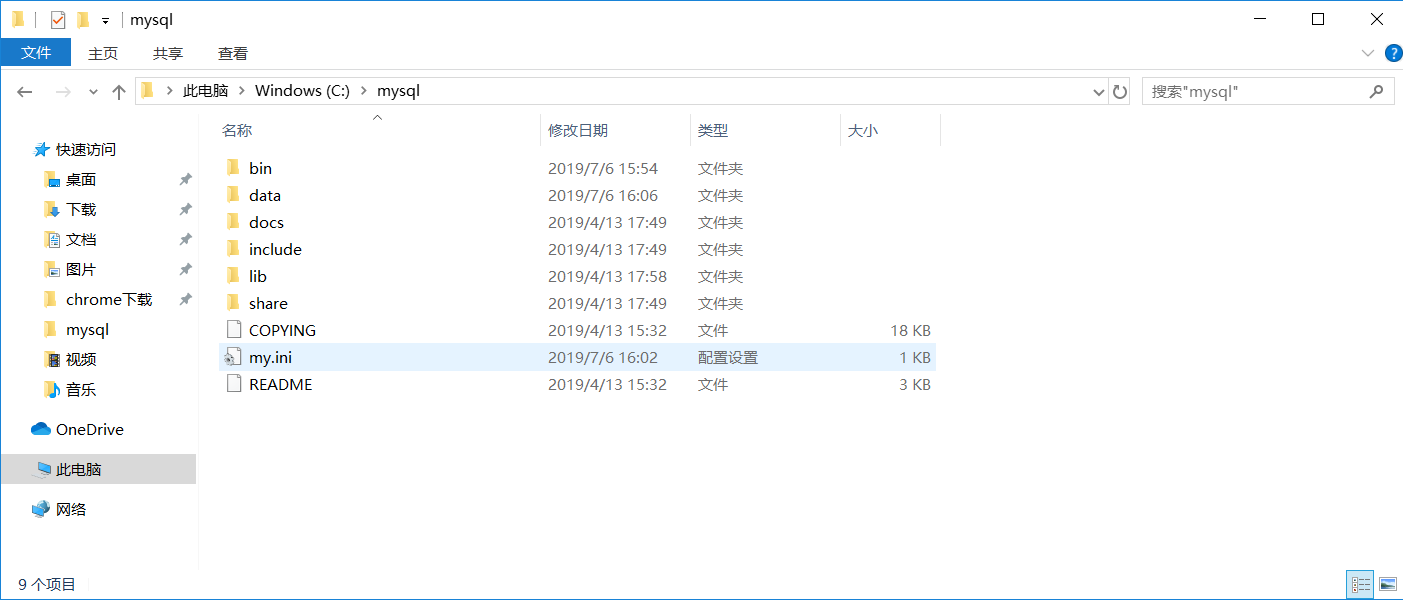
Task: Expand address bar history dropdown
Action: [1099, 91]
